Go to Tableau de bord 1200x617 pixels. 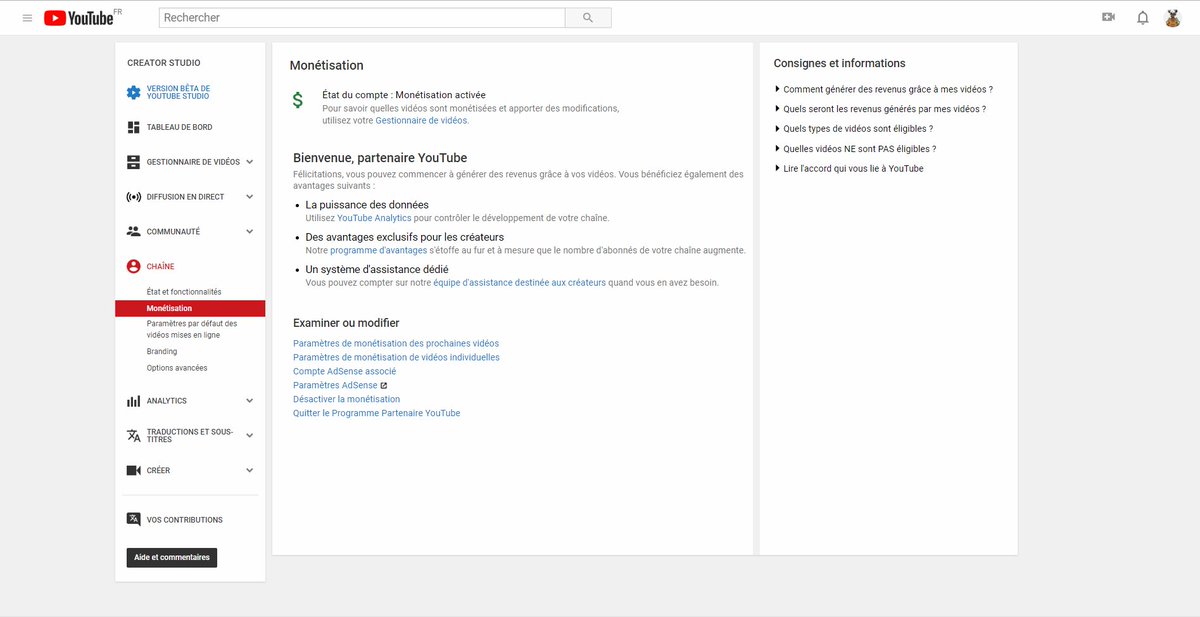pyautogui.click(x=179, y=127)
